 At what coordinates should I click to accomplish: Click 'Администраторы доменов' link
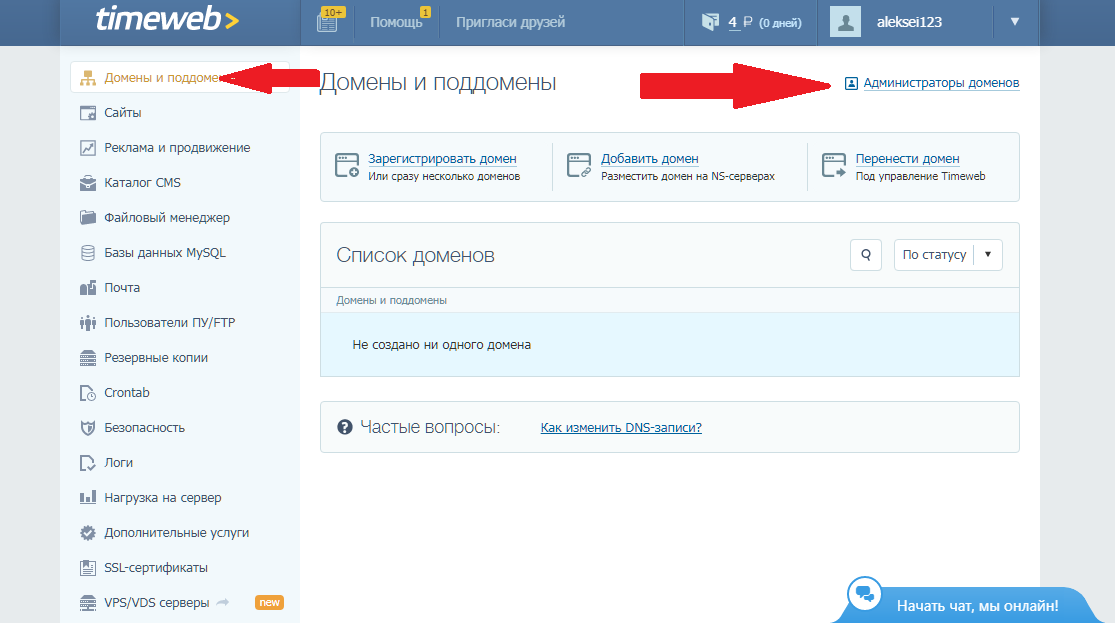[941, 83]
